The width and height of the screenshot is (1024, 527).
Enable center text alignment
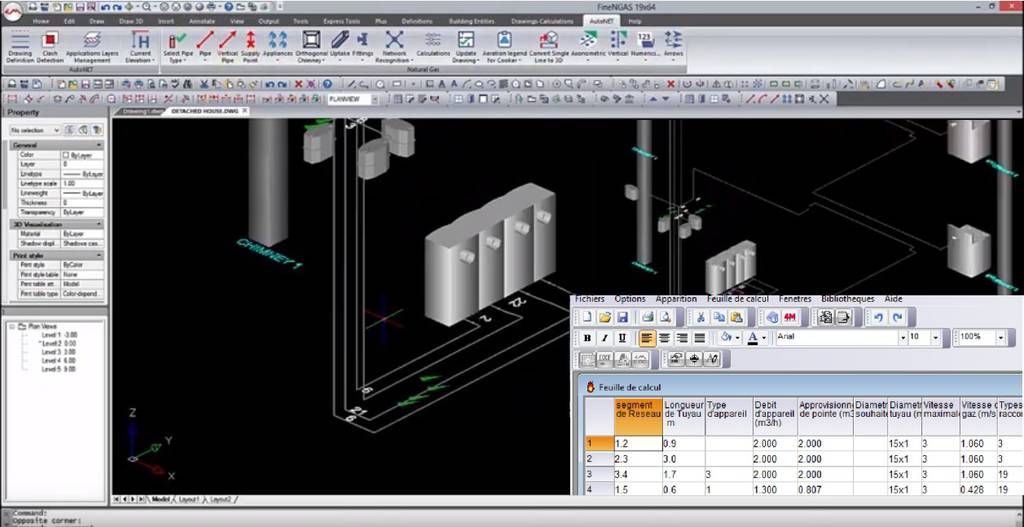[x=664, y=338]
